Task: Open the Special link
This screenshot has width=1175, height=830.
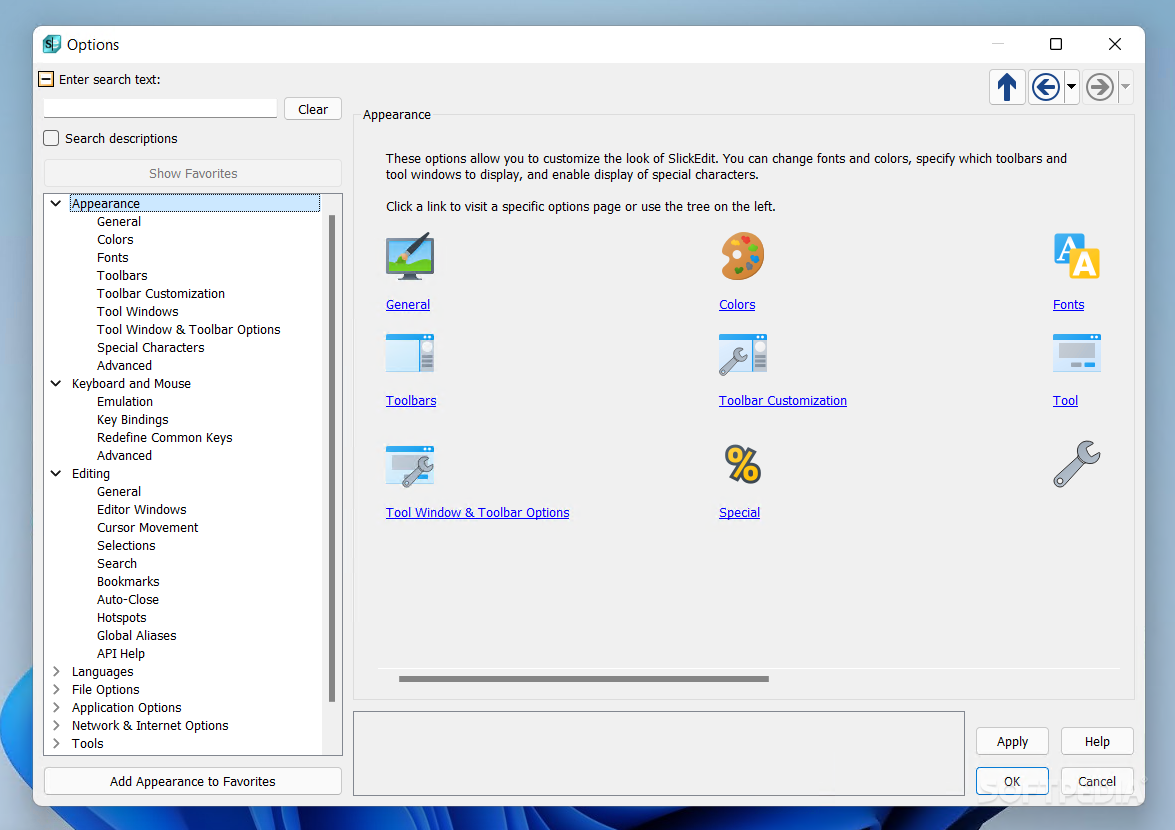Action: point(739,512)
